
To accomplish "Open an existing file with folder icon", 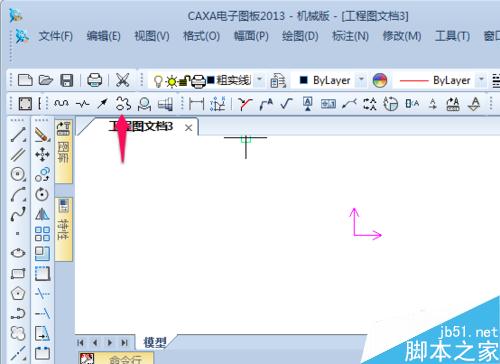I will pyautogui.click(x=46, y=80).
